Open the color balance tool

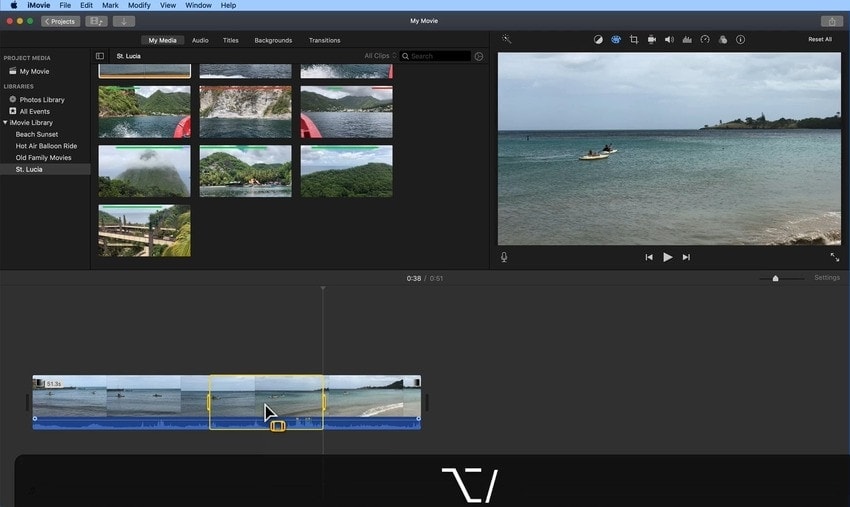[x=598, y=40]
